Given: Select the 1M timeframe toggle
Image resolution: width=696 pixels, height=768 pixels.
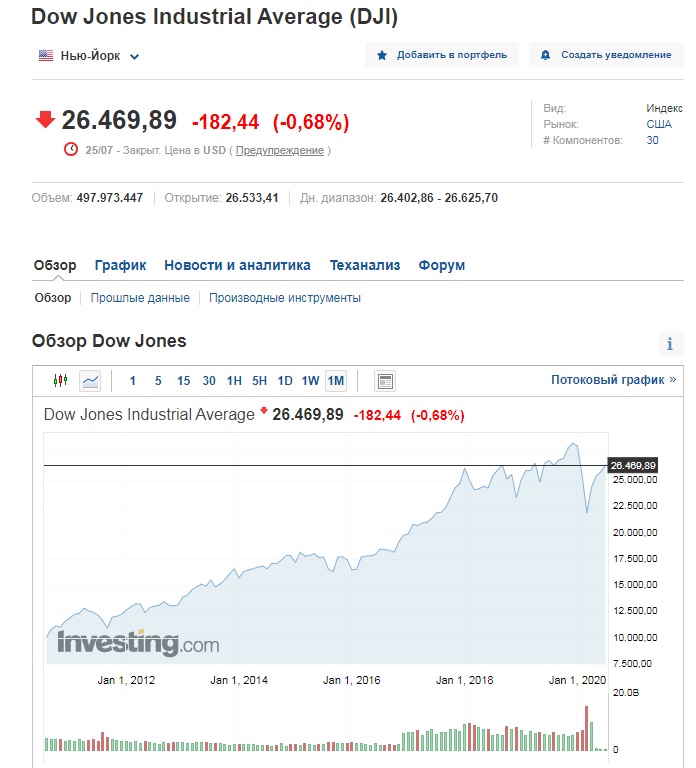Looking at the screenshot, I should click(336, 381).
